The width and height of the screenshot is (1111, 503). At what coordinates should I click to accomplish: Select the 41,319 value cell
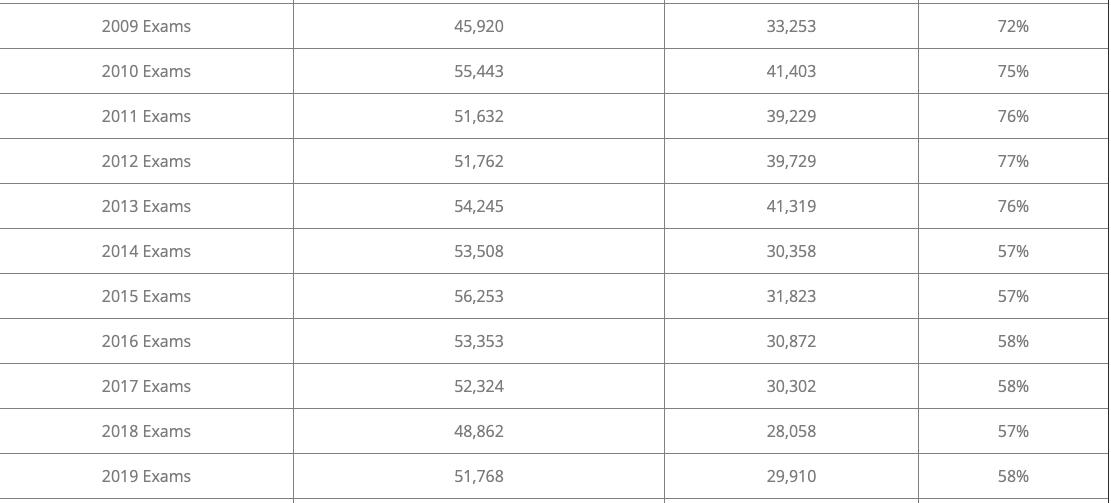(x=791, y=206)
